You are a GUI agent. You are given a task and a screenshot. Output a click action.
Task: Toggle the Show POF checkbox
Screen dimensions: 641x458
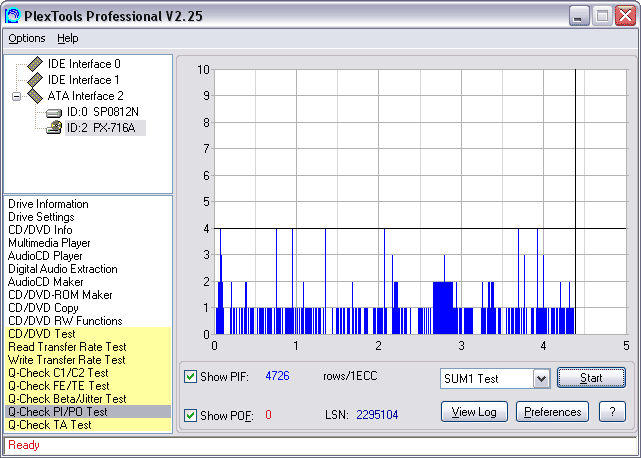[190, 415]
